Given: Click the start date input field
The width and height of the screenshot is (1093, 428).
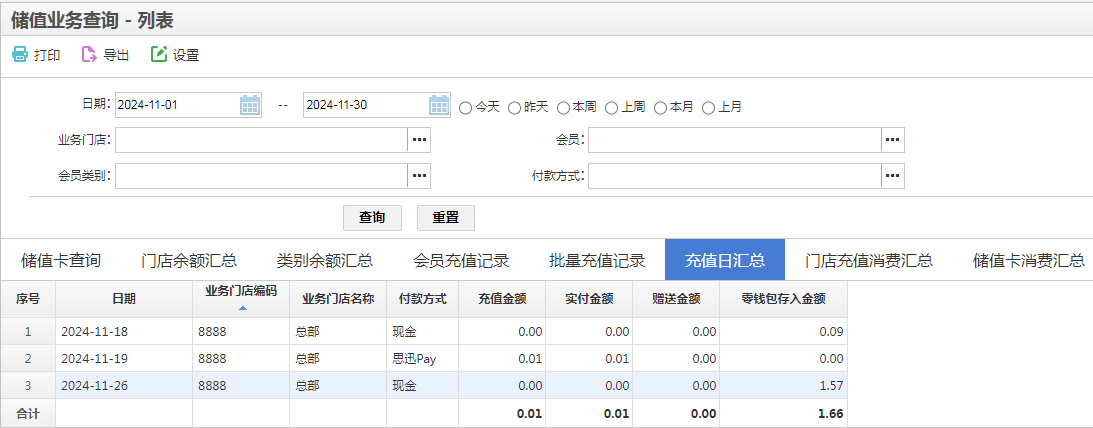Looking at the screenshot, I should (x=178, y=105).
